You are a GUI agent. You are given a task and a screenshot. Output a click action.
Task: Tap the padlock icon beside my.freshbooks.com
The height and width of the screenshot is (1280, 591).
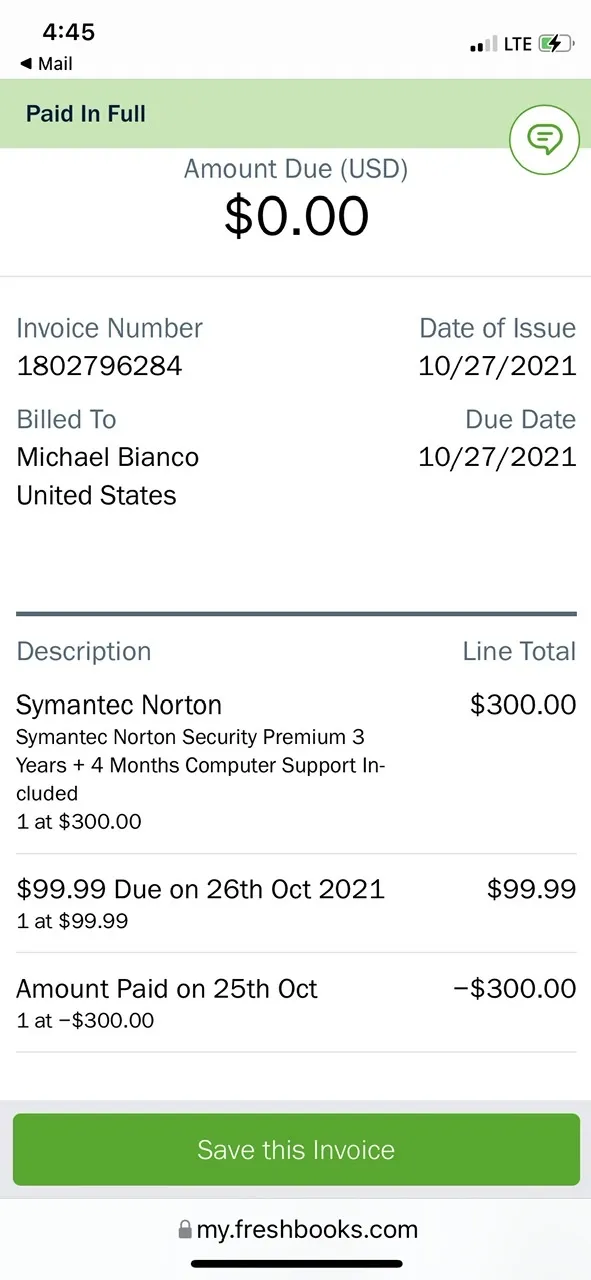click(x=184, y=1229)
